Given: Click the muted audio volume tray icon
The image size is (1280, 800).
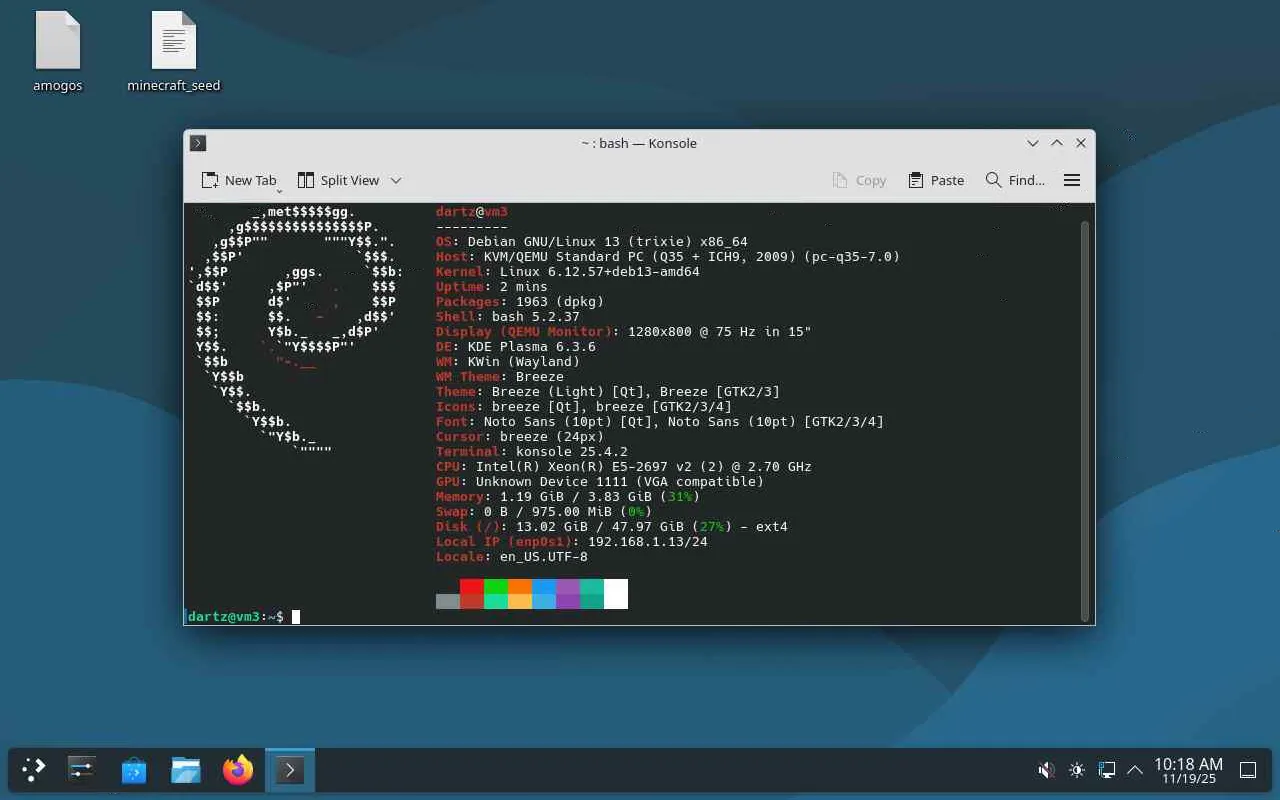Looking at the screenshot, I should (x=1046, y=770).
